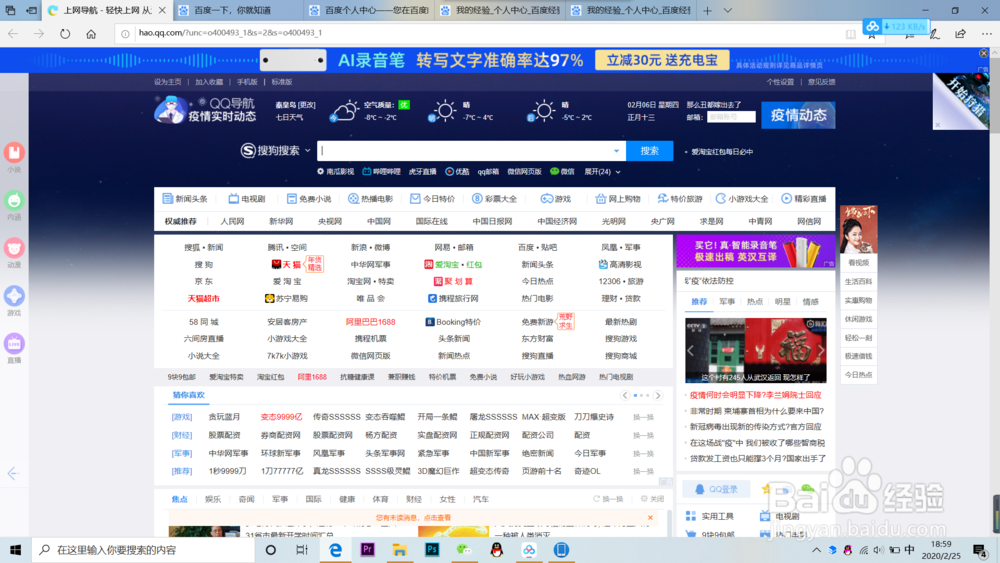Open WeChat in taskbar
The width and height of the screenshot is (1000, 563).
click(464, 550)
